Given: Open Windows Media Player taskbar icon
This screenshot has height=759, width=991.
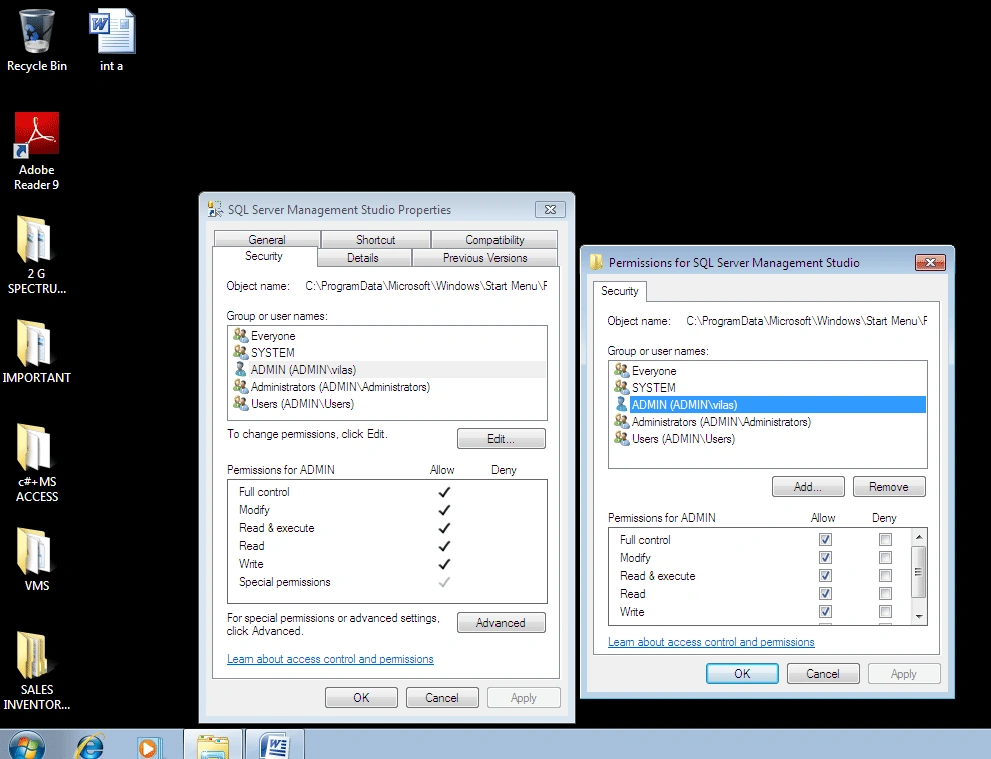Looking at the screenshot, I should click(149, 748).
